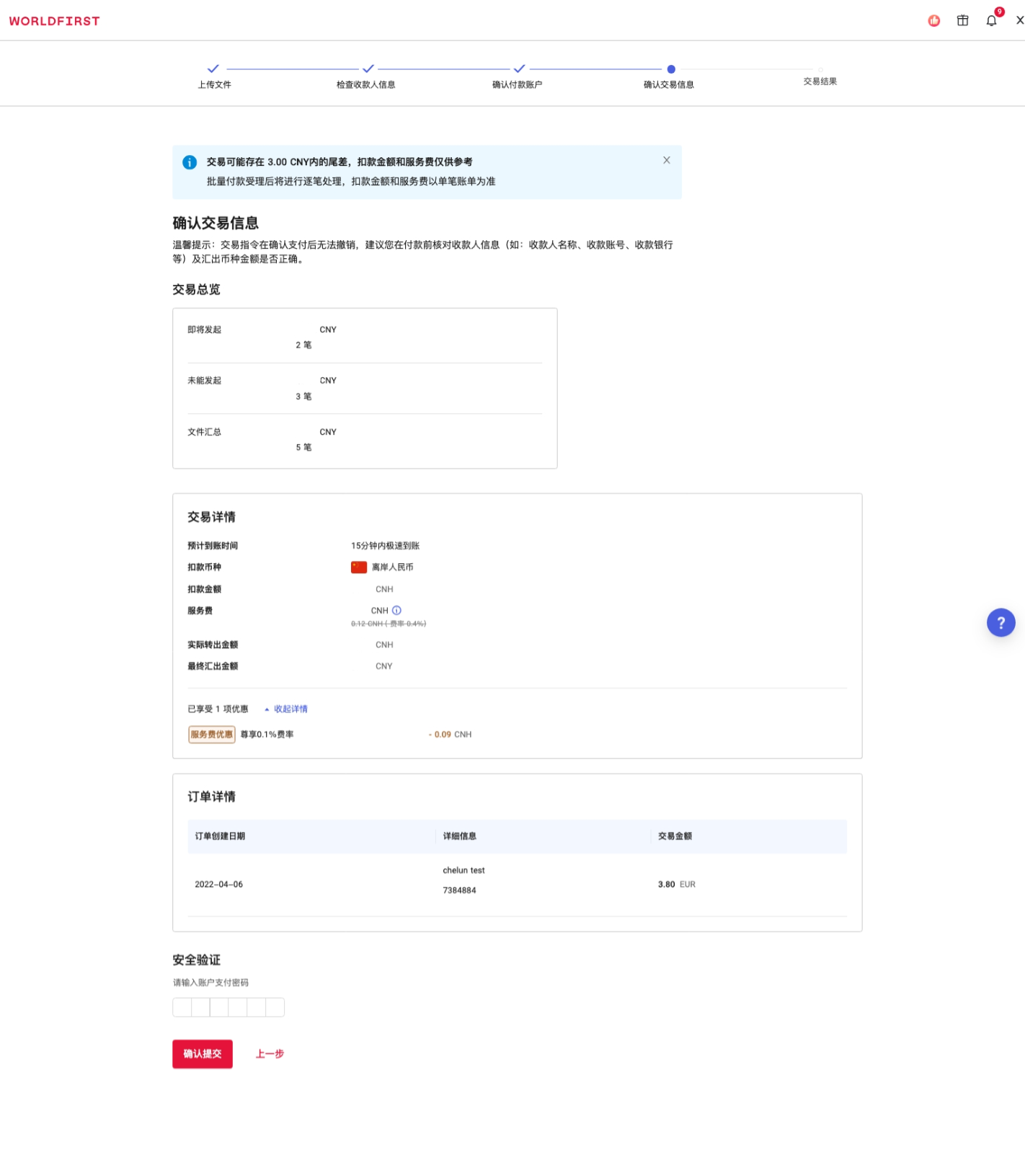Image resolution: width=1025 pixels, height=1176 pixels.
Task: Click the blue info icon in alert
Action: pyautogui.click(x=190, y=162)
